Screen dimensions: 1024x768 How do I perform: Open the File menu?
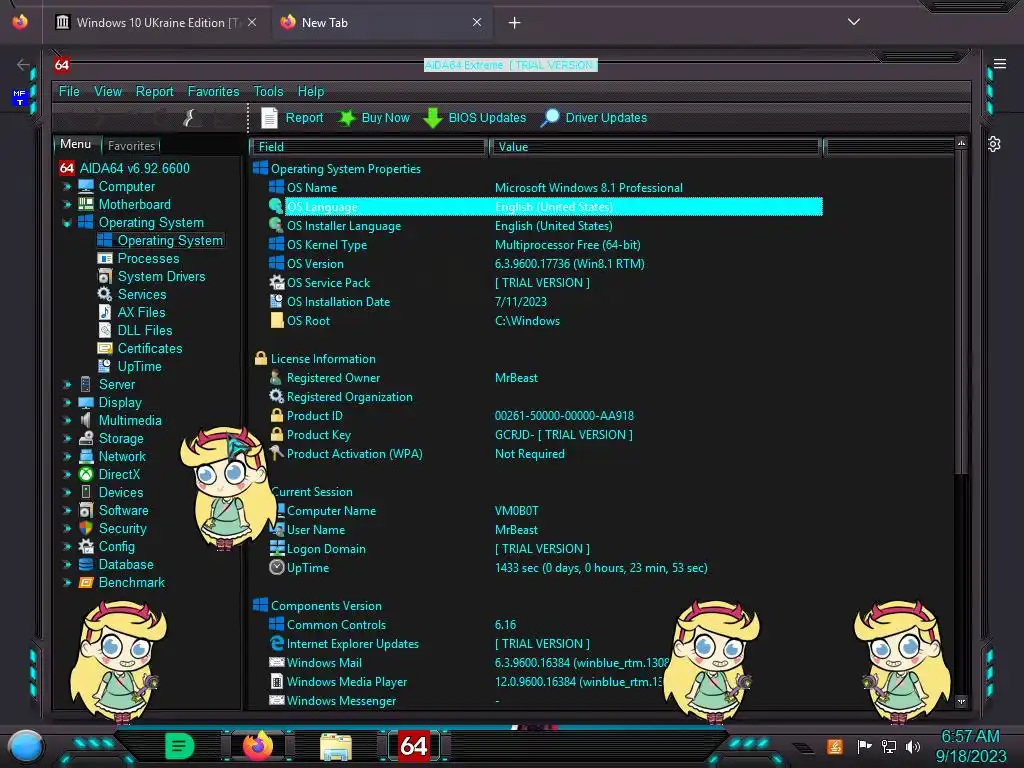(69, 91)
